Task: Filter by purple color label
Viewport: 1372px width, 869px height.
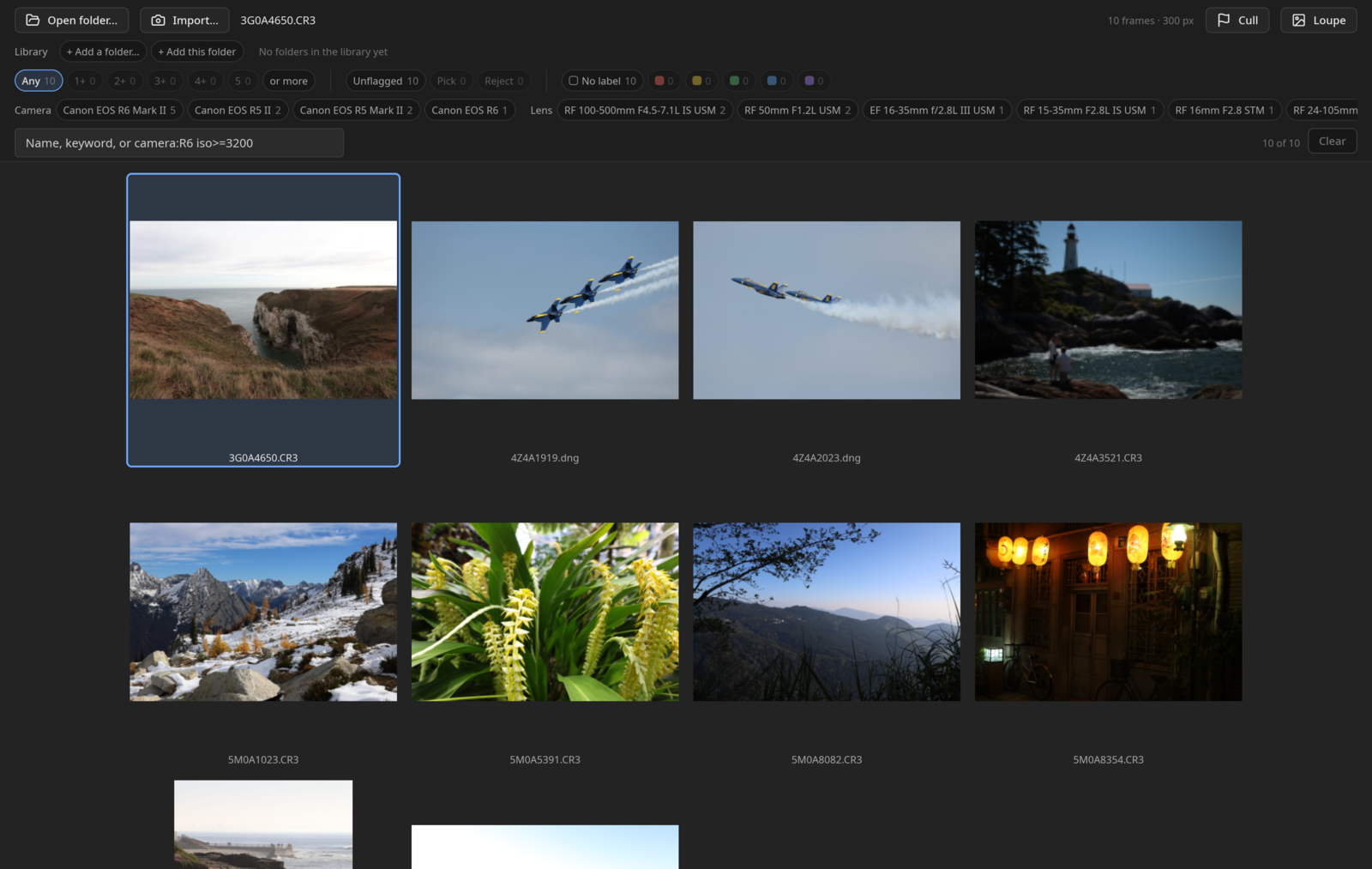Action: tap(814, 81)
